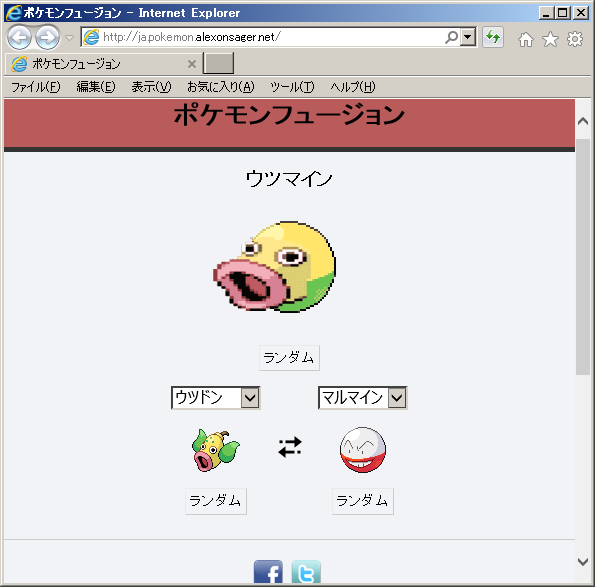Click the scrollbar up arrow
Screen dimensions: 595x587
(x=583, y=121)
